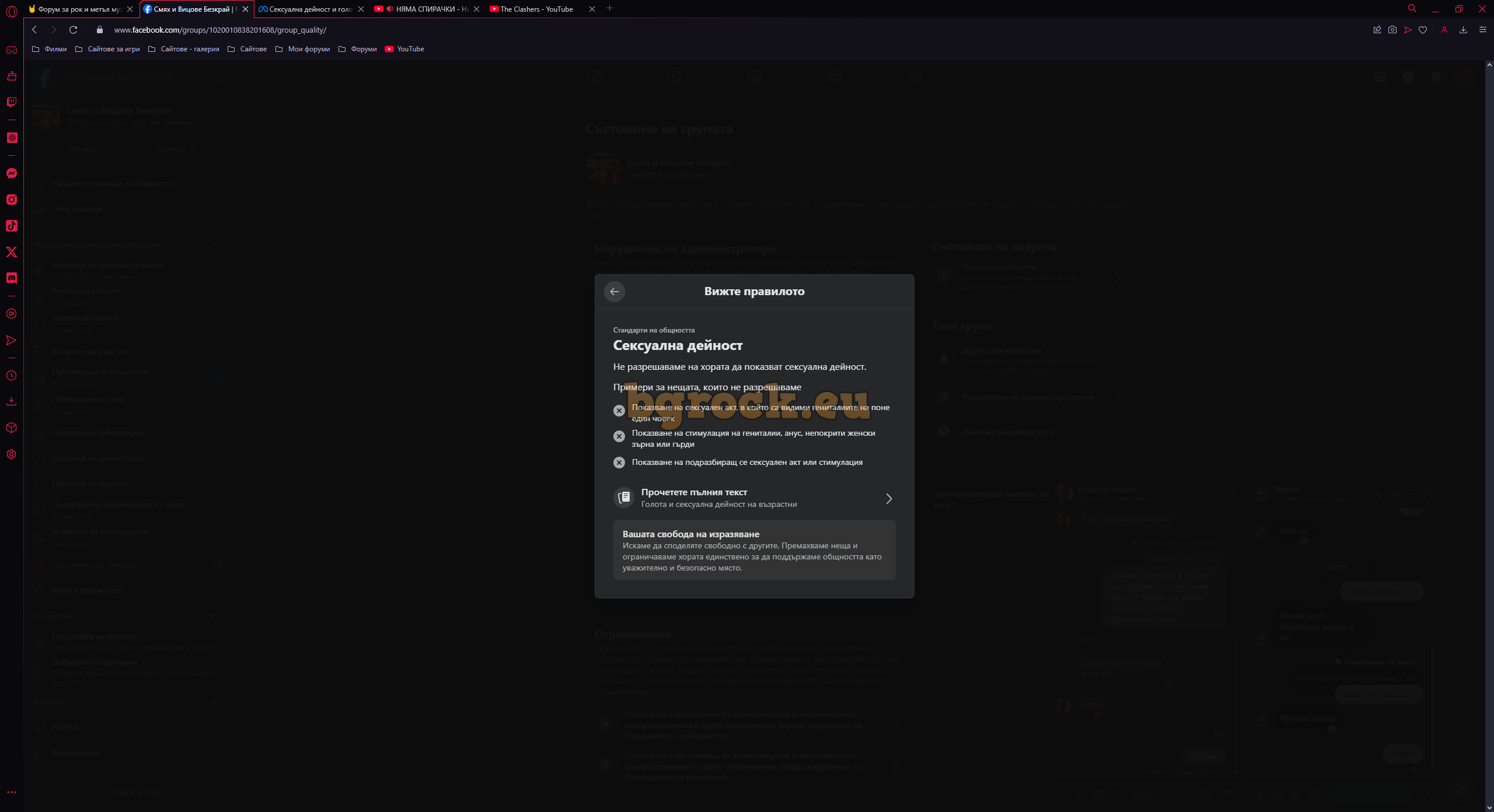Viewport: 1494px width, 812px height.
Task: Add page to bookmarks heart icon
Action: click(1423, 30)
